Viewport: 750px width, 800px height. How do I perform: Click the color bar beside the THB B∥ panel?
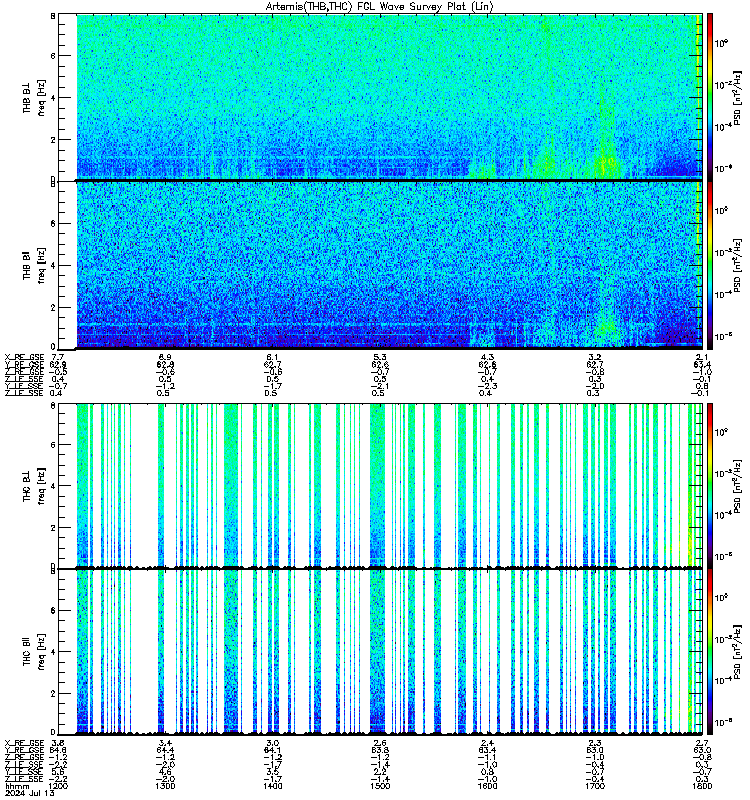tap(710, 265)
